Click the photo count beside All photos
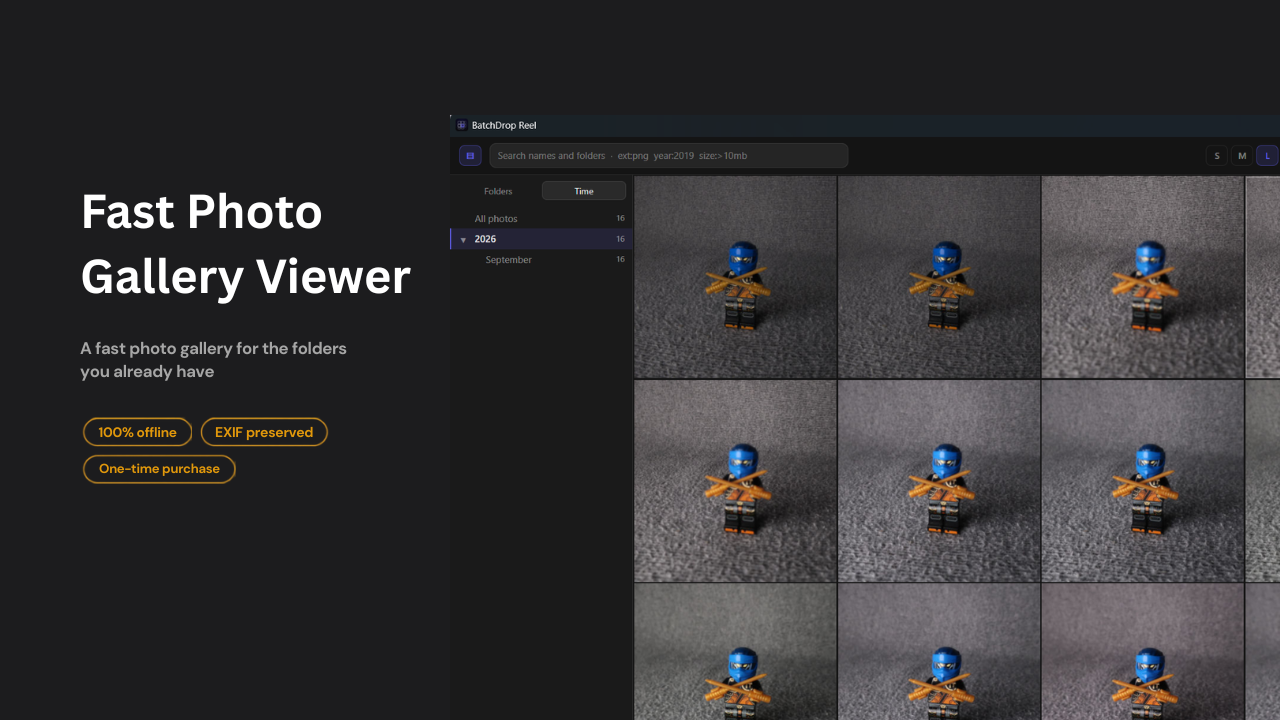 tap(620, 218)
